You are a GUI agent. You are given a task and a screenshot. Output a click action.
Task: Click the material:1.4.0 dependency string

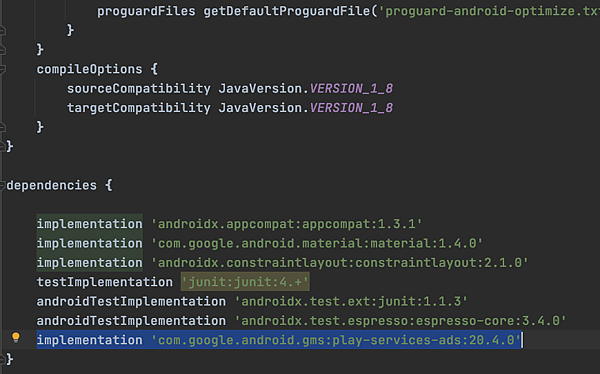click(x=317, y=243)
